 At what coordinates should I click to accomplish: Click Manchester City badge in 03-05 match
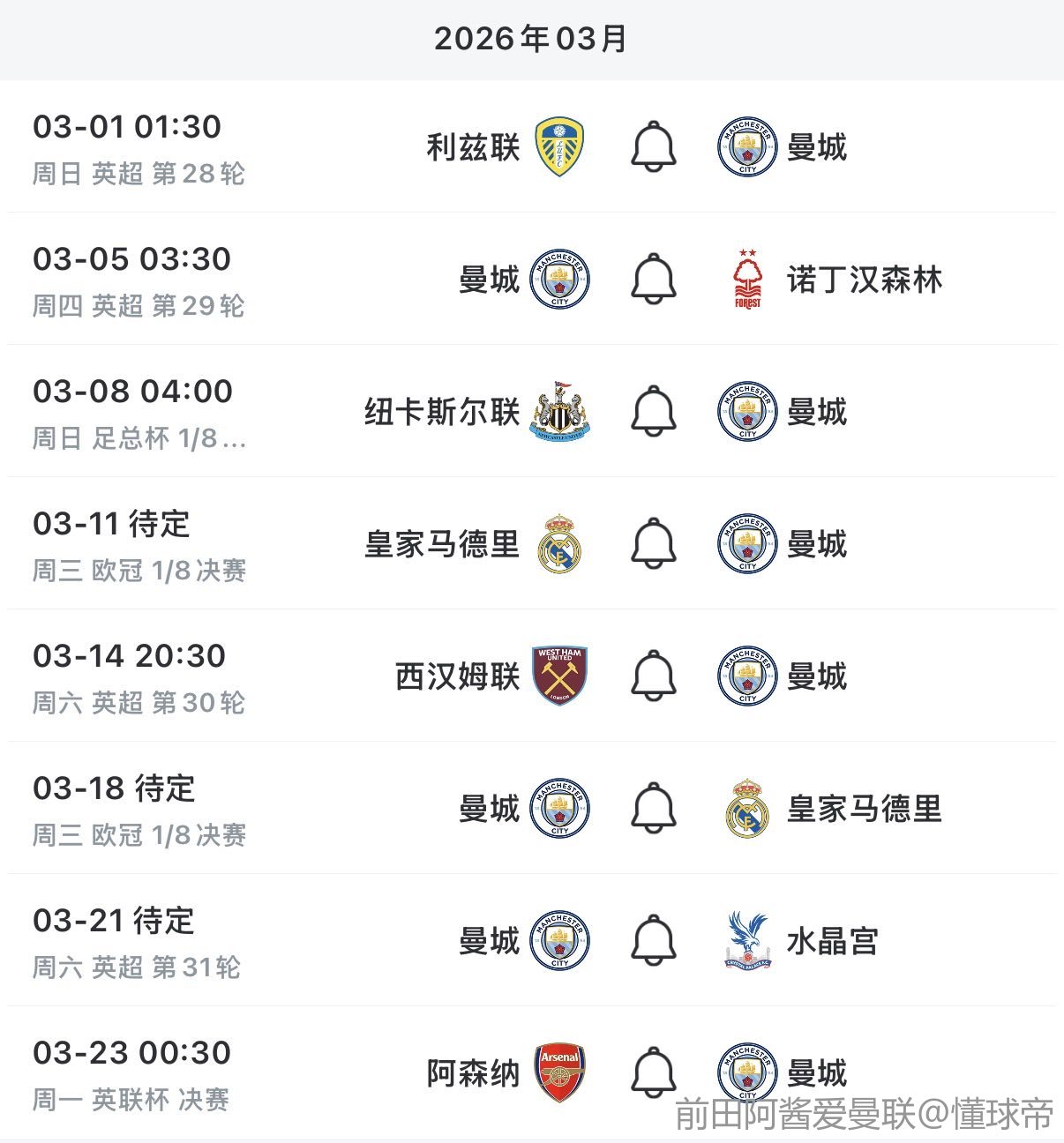click(559, 280)
